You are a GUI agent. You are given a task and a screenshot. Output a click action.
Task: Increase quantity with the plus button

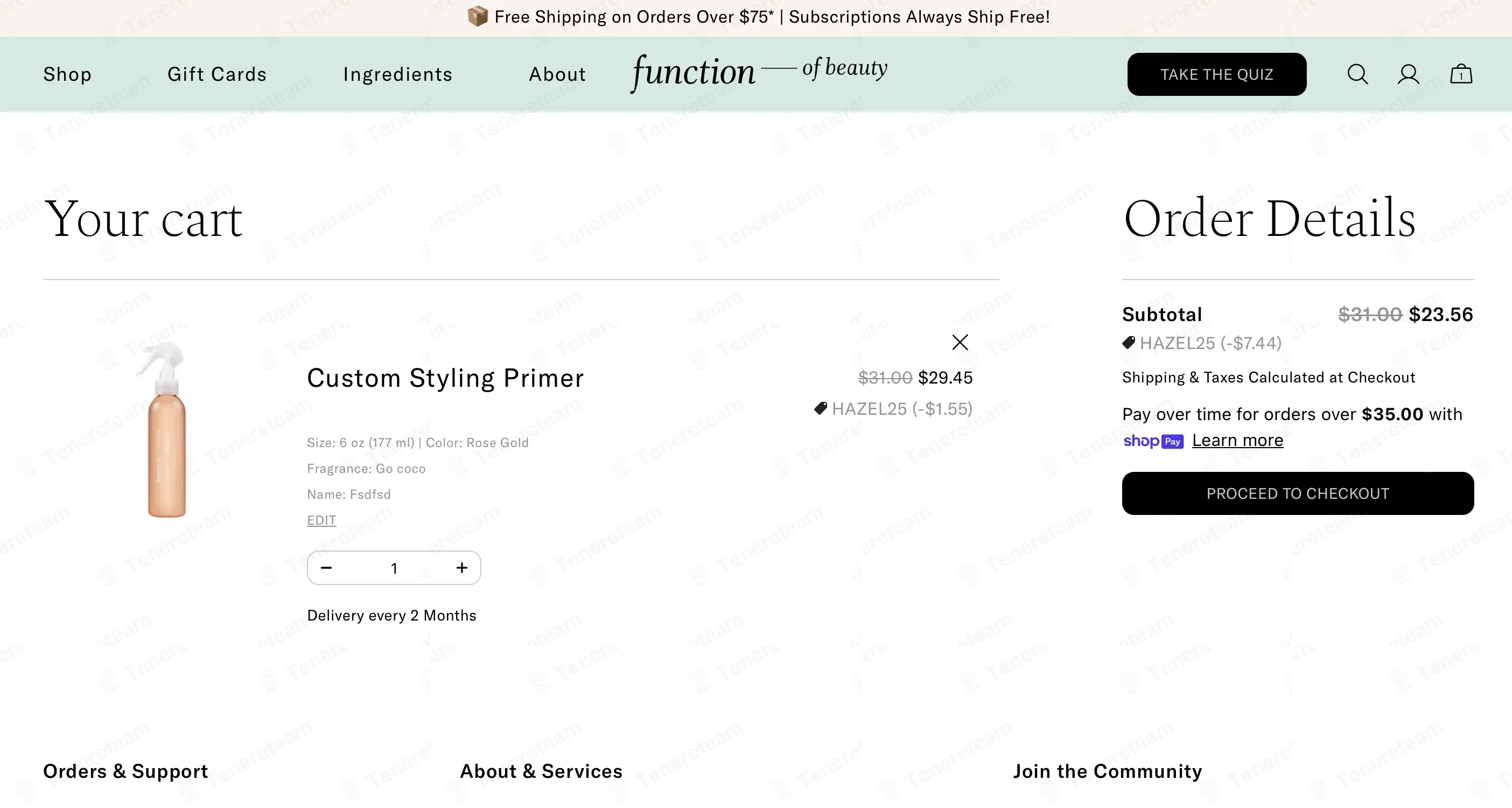[x=462, y=568]
